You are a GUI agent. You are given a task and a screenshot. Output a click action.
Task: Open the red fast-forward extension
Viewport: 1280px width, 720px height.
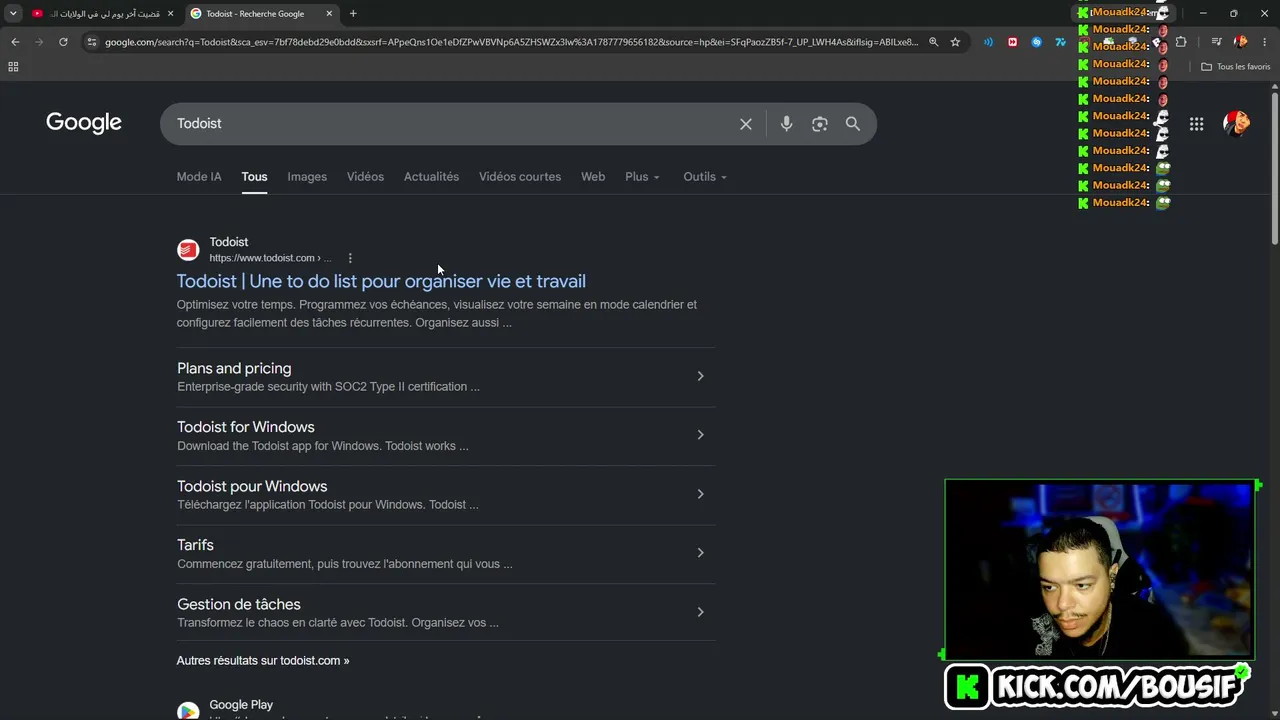(1012, 42)
